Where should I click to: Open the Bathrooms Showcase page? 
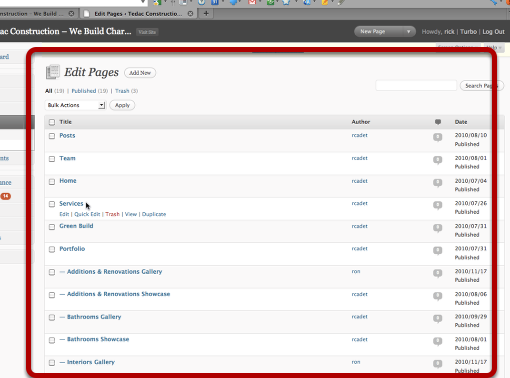pyautogui.click(x=98, y=339)
